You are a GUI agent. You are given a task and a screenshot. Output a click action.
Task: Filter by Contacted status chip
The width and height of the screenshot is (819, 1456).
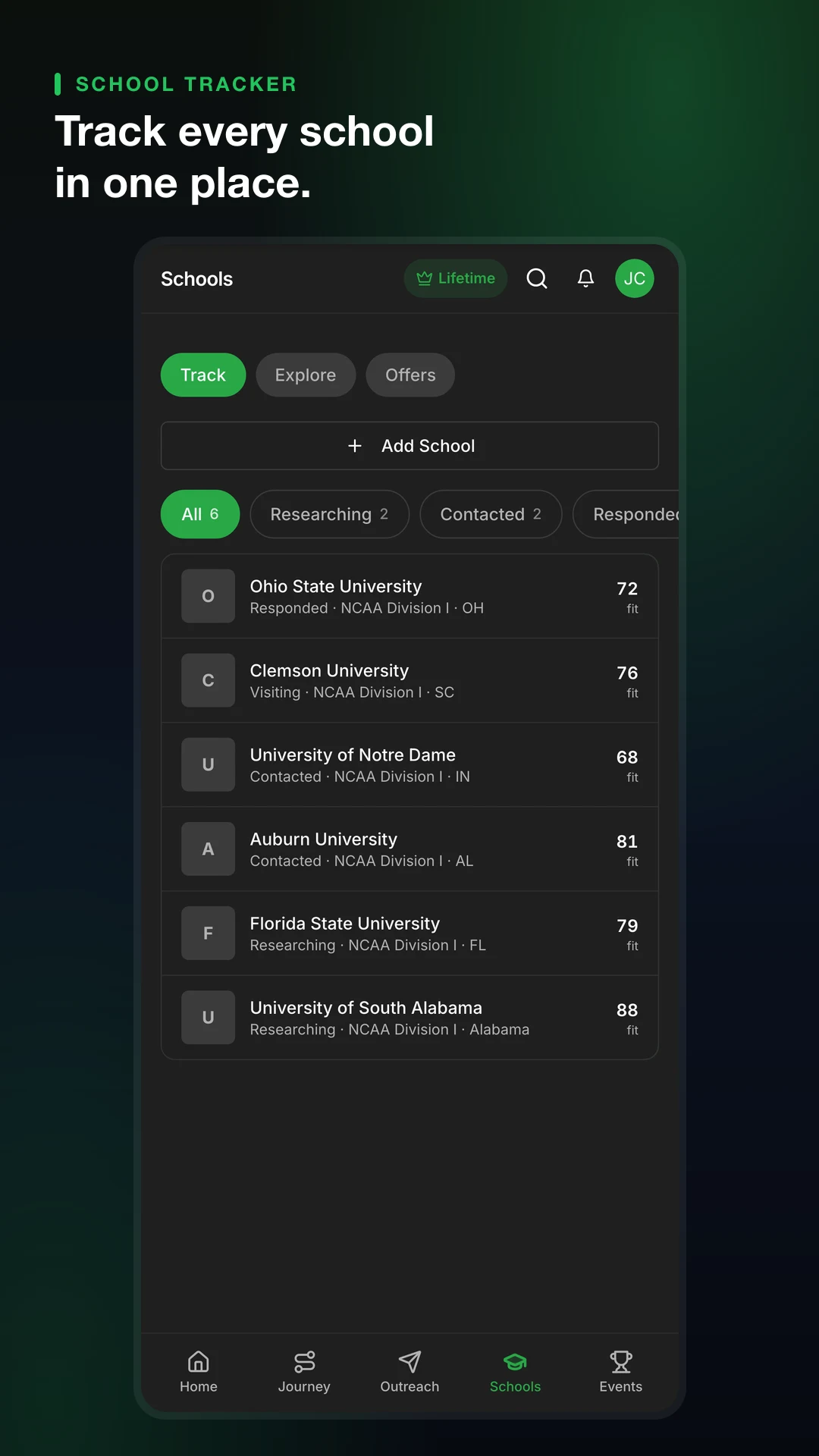coord(491,514)
